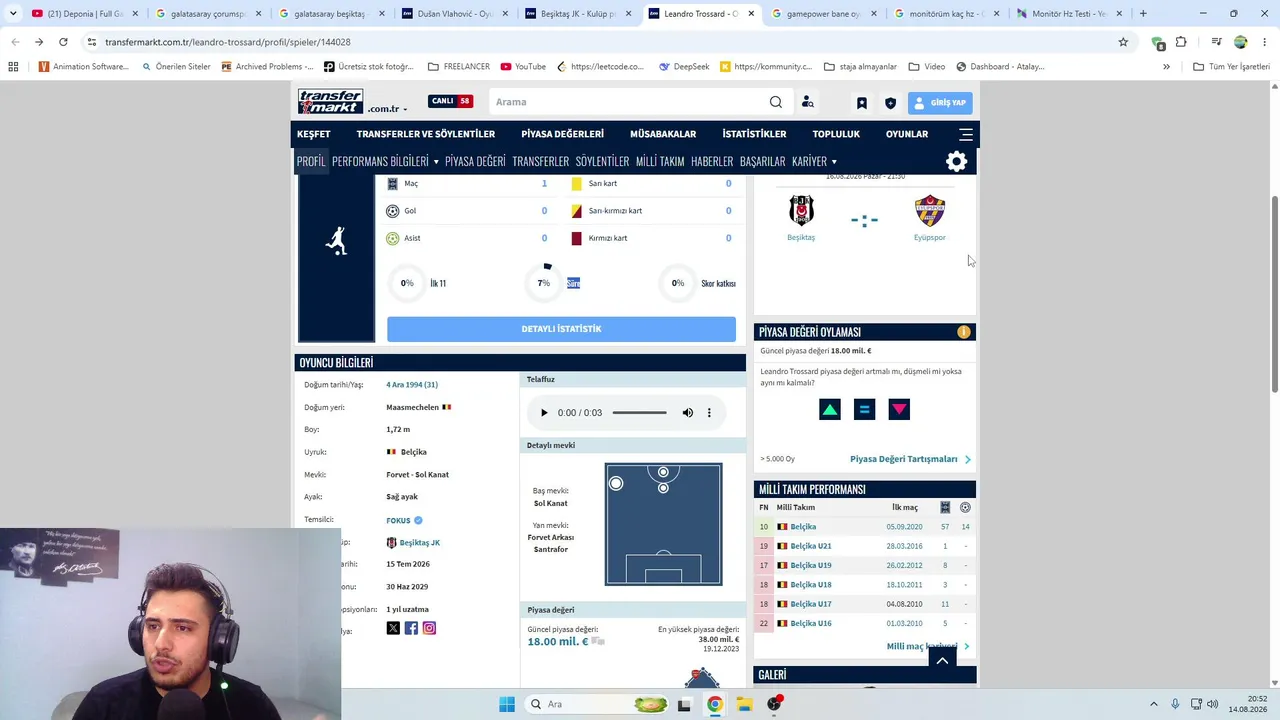Open the bookmarks apps grid icon
The width and height of the screenshot is (1280, 720).
[x=13, y=67]
